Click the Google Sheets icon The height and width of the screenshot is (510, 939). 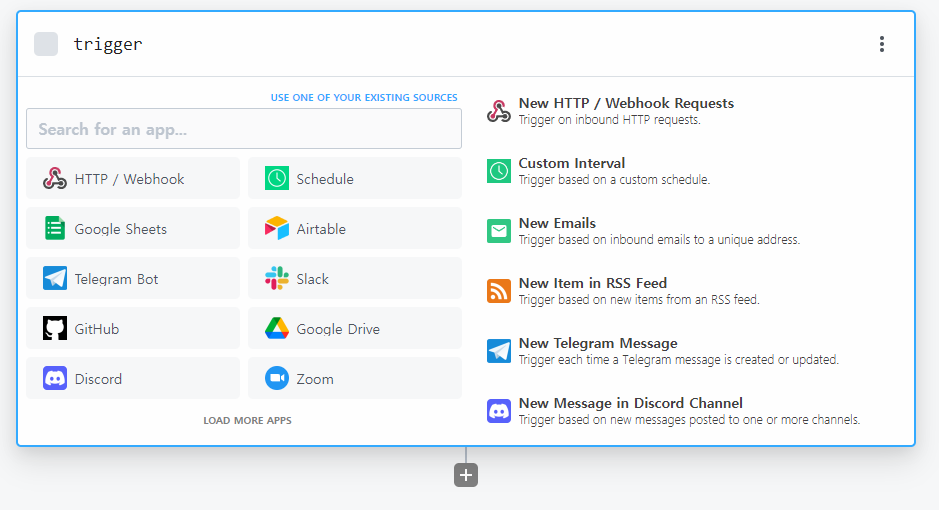[x=54, y=228]
